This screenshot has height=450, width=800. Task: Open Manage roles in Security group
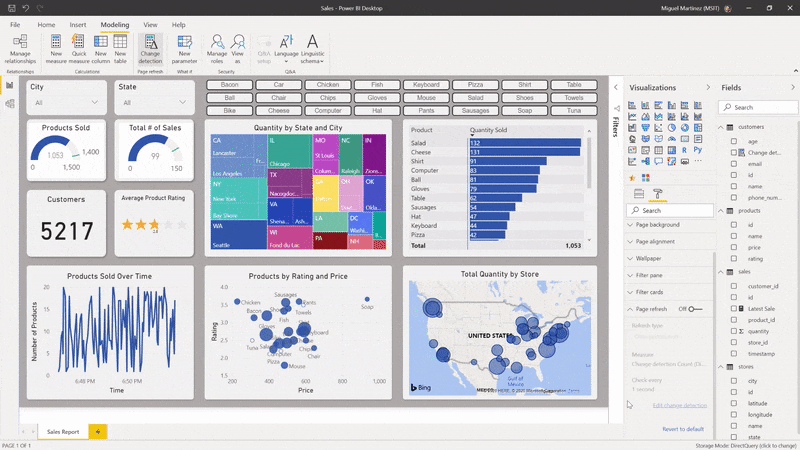217,47
